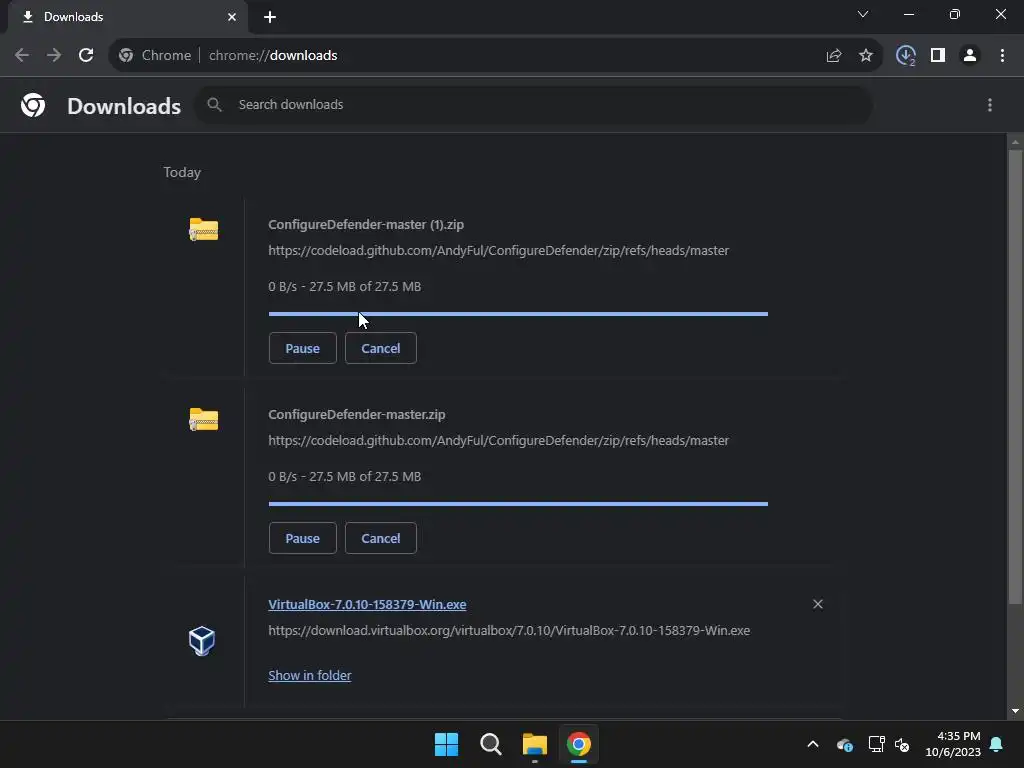Open the VirtualBox-7.0.10-158379-Win.exe file link
This screenshot has width=1024, height=768.
click(367, 604)
